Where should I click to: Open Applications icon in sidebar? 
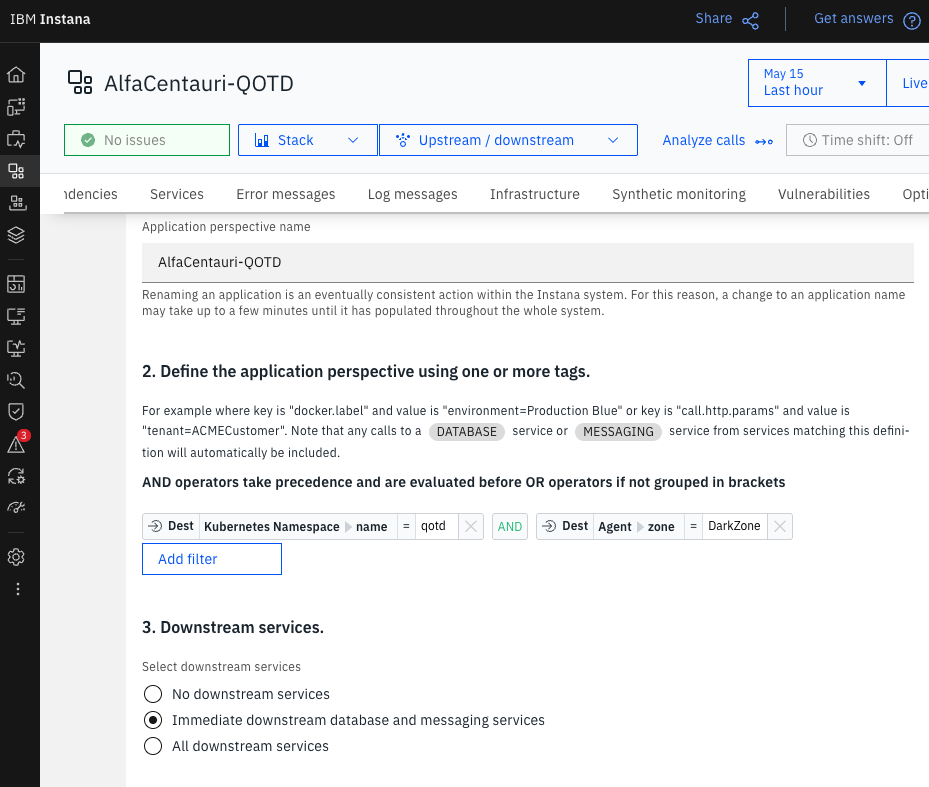coord(16,171)
